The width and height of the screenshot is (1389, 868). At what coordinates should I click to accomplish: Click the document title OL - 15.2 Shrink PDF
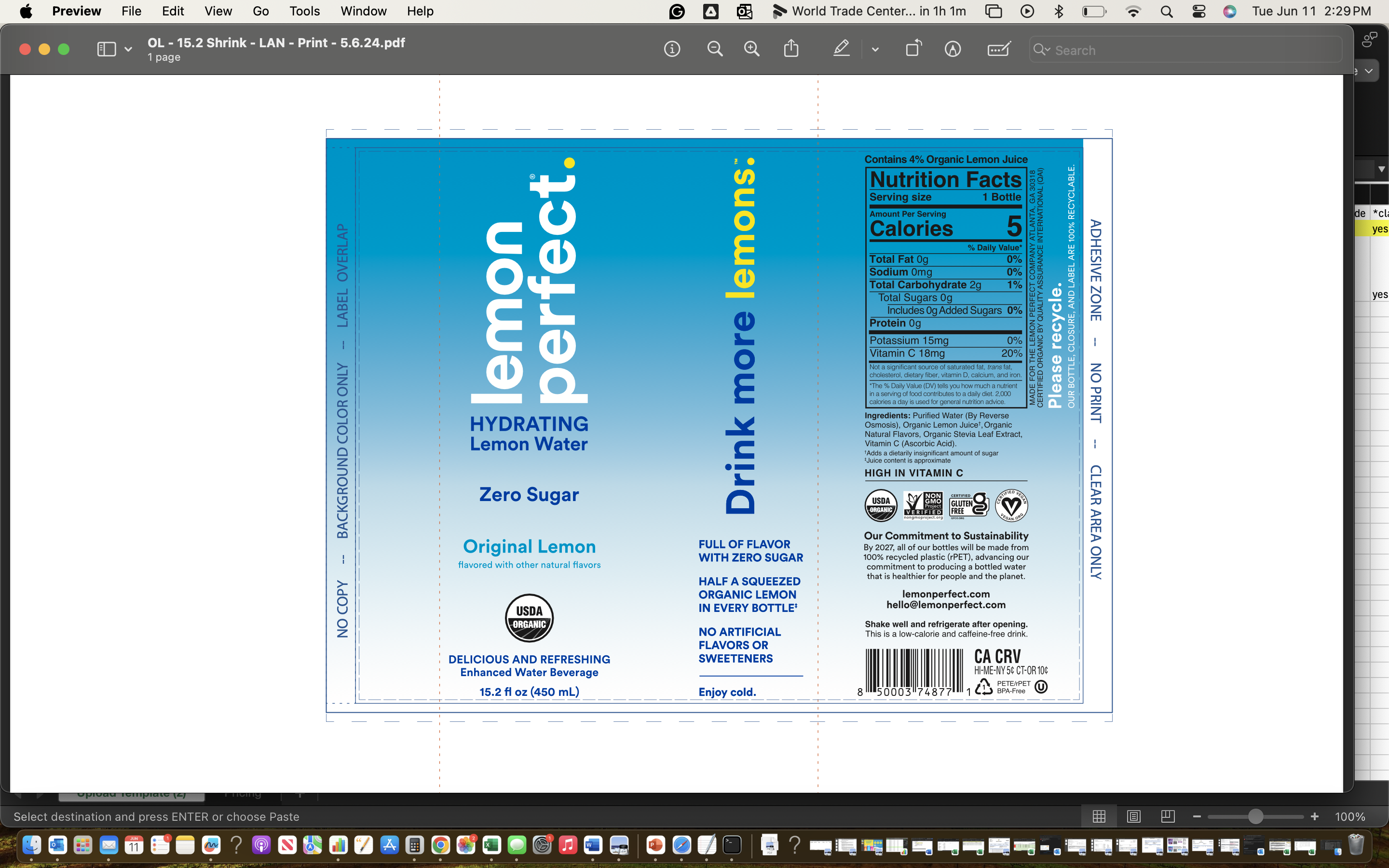[x=276, y=43]
